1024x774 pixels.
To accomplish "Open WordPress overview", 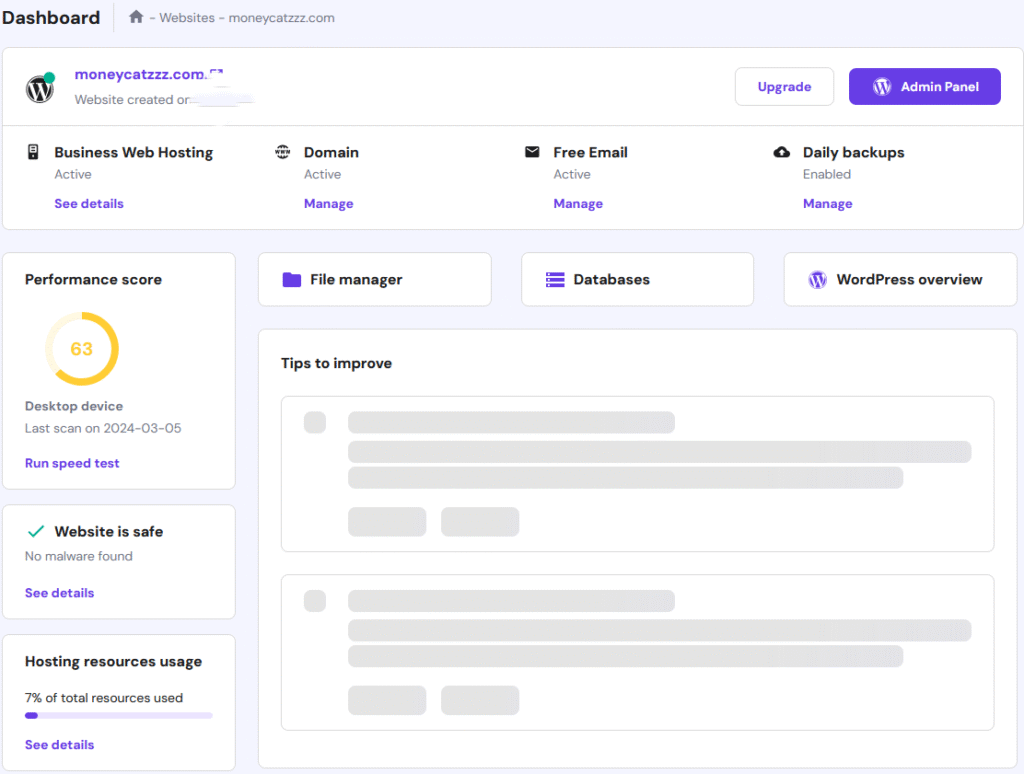I will click(x=901, y=280).
